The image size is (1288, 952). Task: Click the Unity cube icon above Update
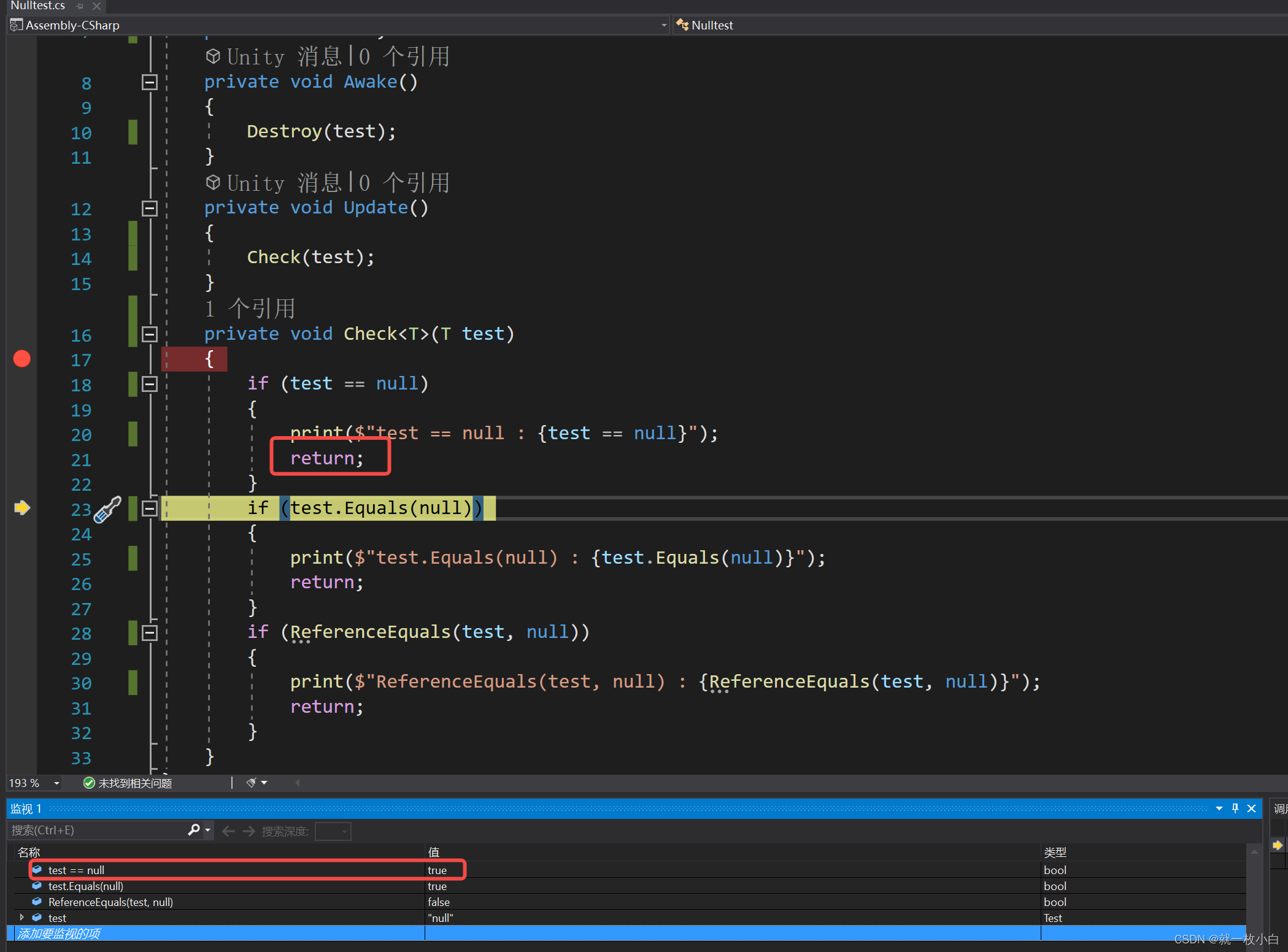213,182
